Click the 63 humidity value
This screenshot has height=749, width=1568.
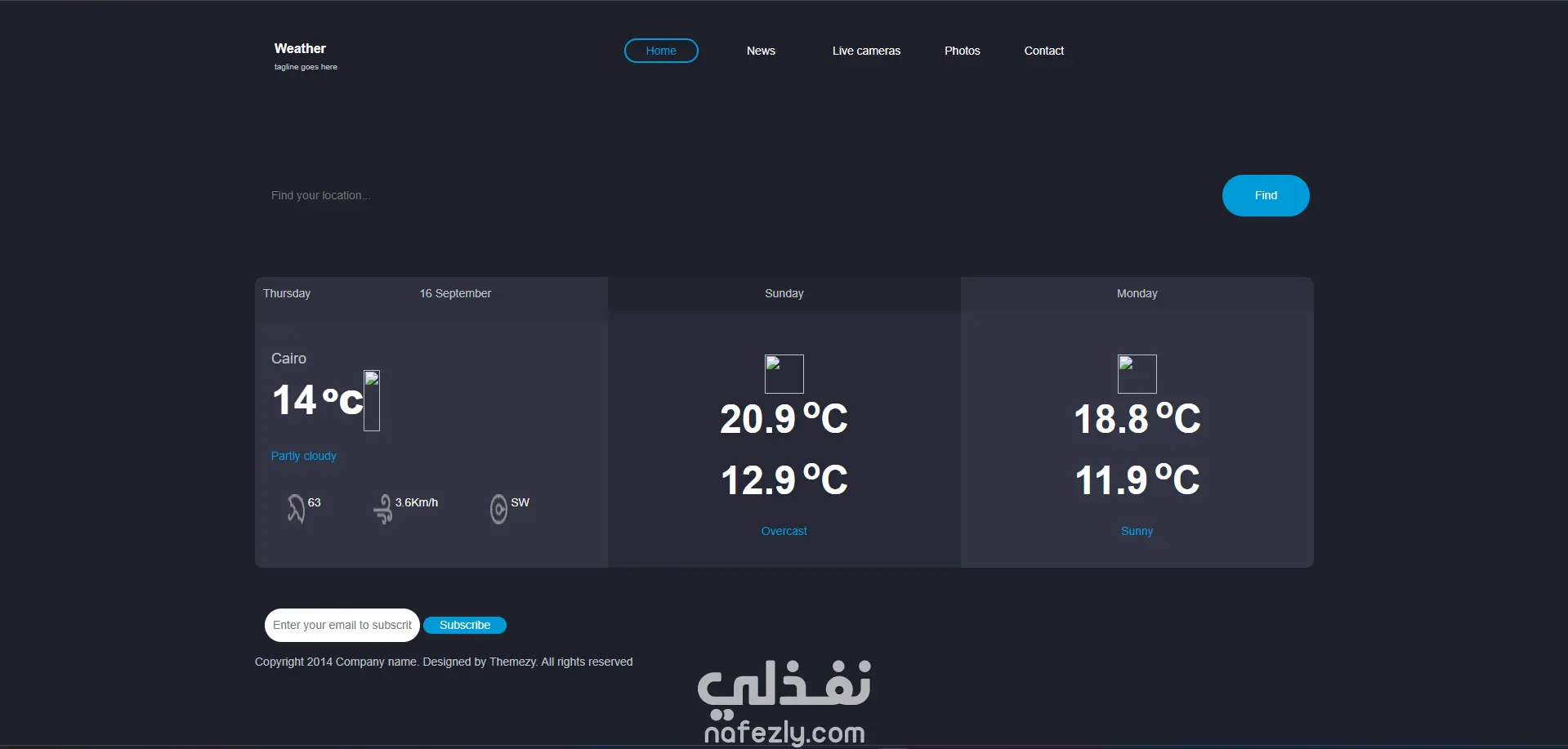tap(315, 502)
